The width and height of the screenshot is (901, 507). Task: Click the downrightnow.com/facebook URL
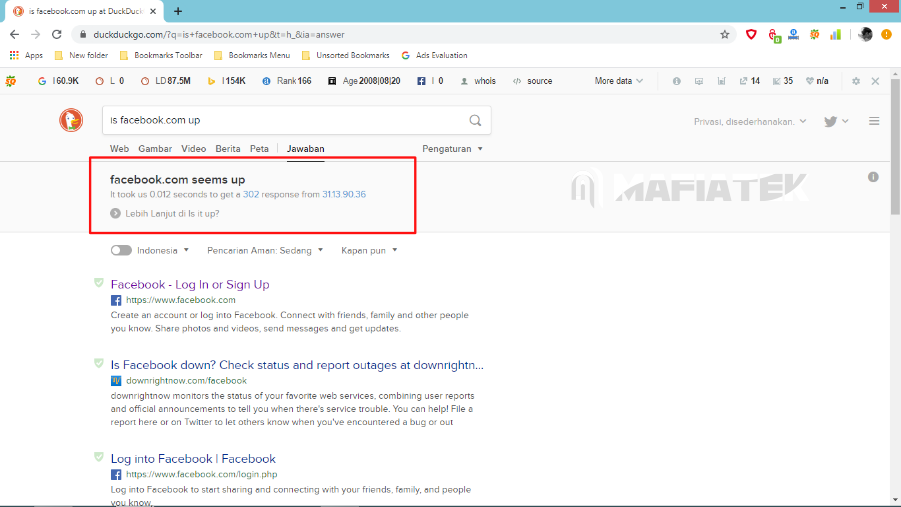pos(186,381)
